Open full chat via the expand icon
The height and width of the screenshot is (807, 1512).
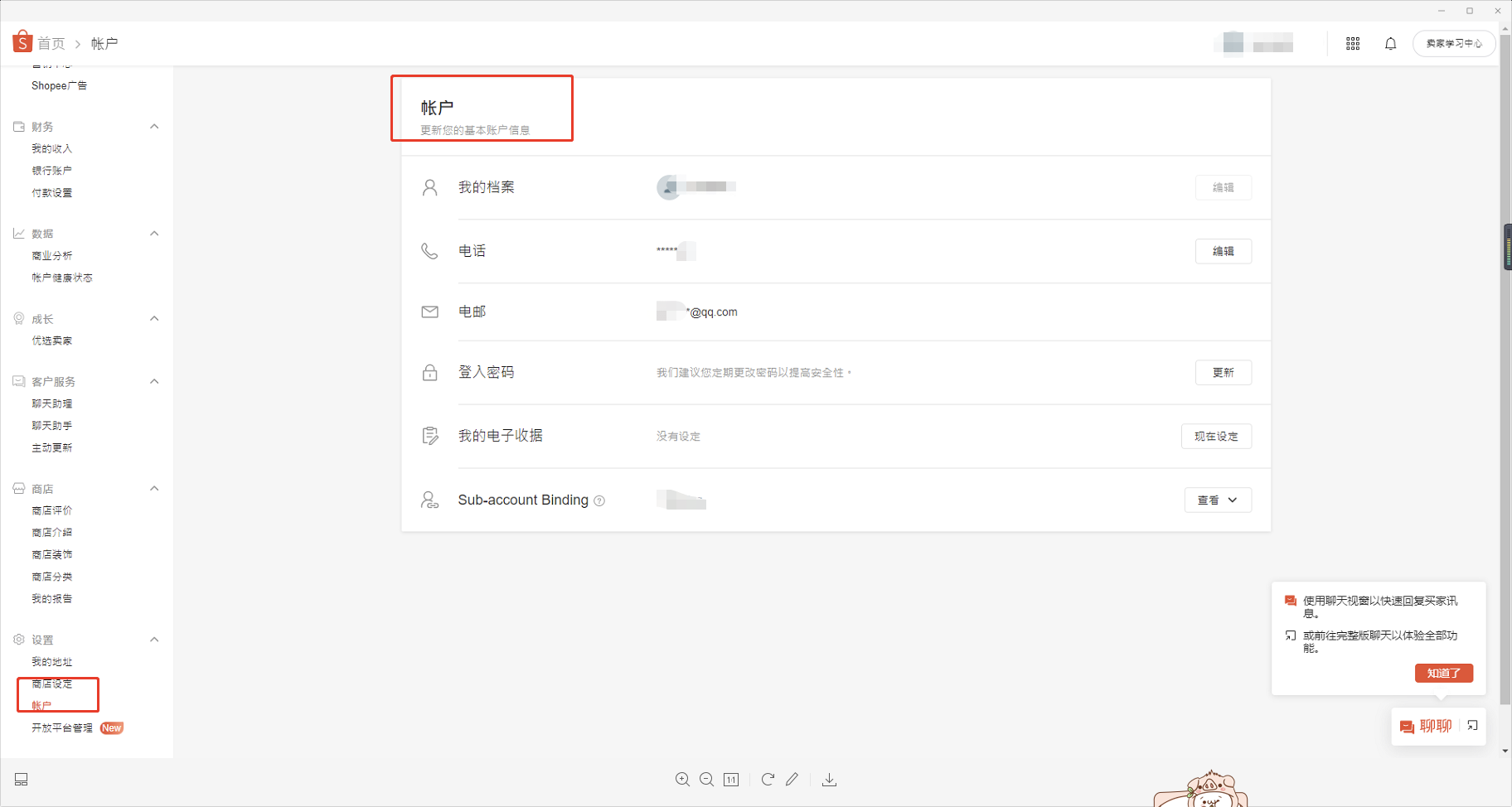pyautogui.click(x=1472, y=726)
